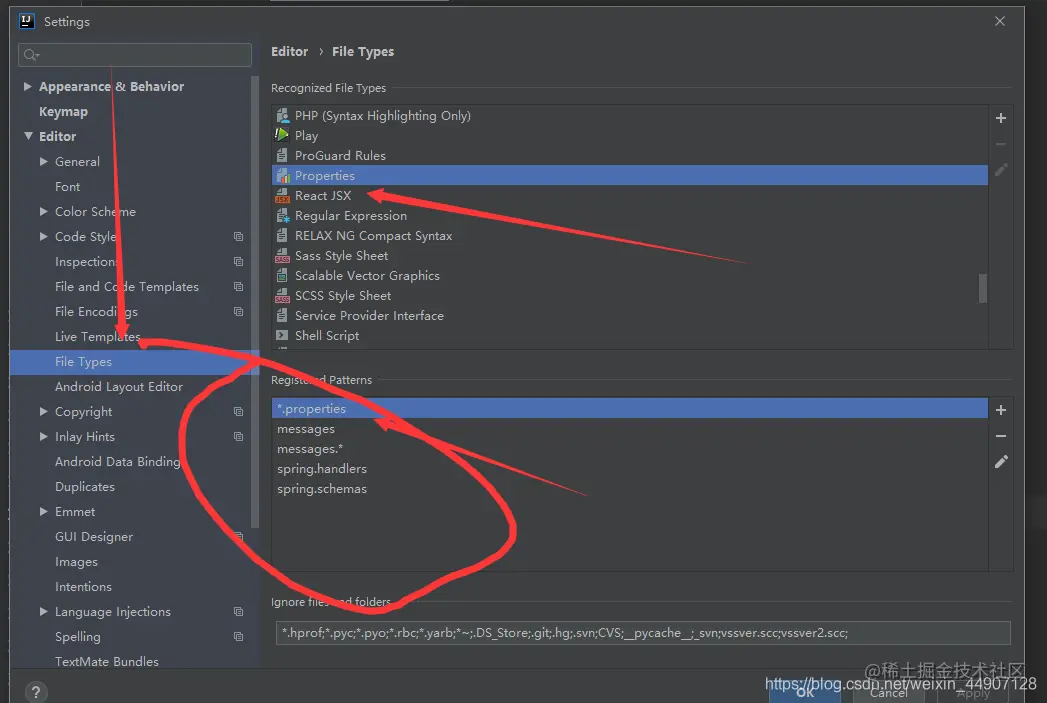Click the ProGuard Rules file icon
The width and height of the screenshot is (1047, 703).
pos(282,156)
